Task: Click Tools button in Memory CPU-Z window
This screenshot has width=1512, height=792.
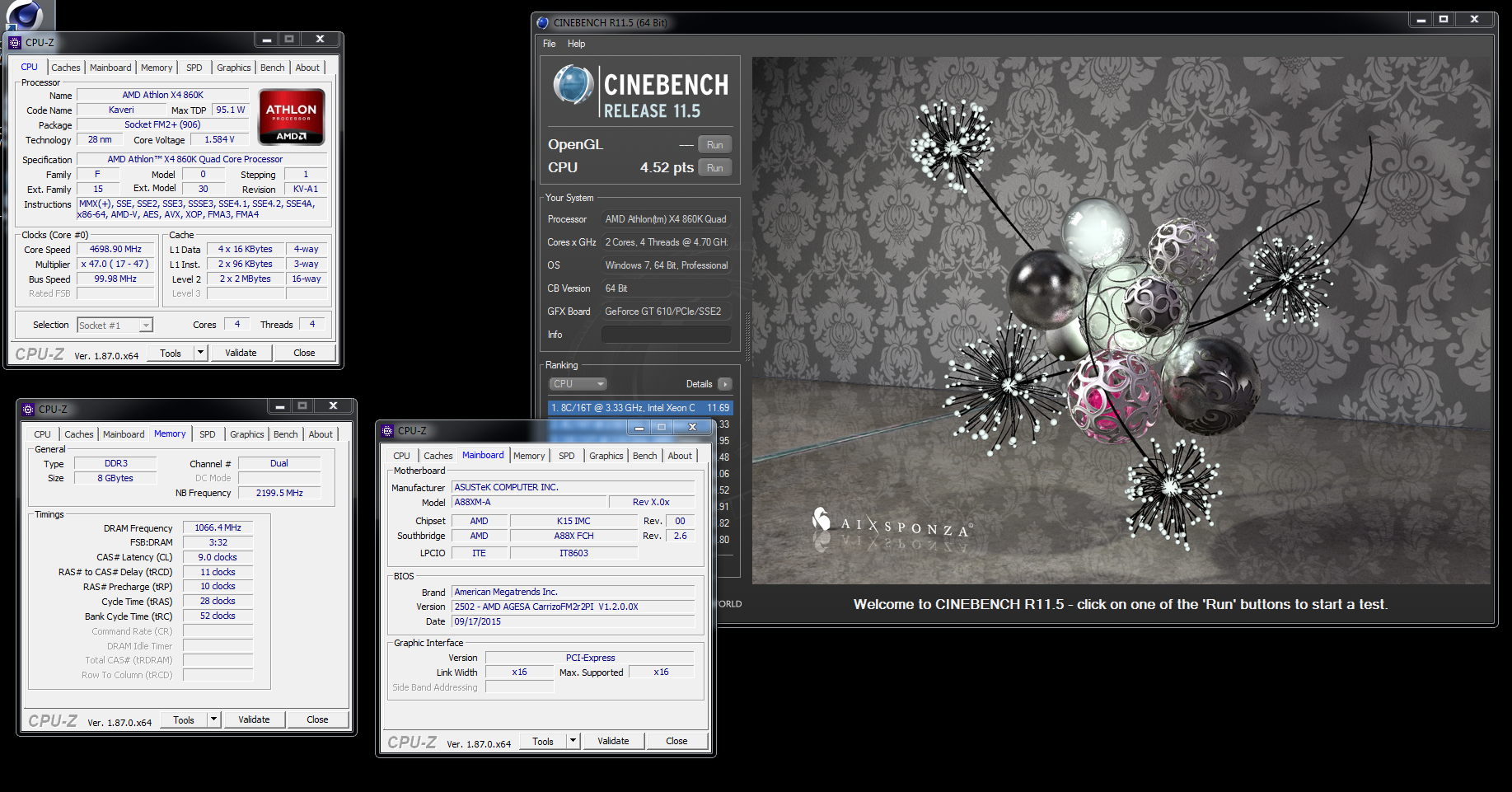Action: pyautogui.click(x=184, y=719)
